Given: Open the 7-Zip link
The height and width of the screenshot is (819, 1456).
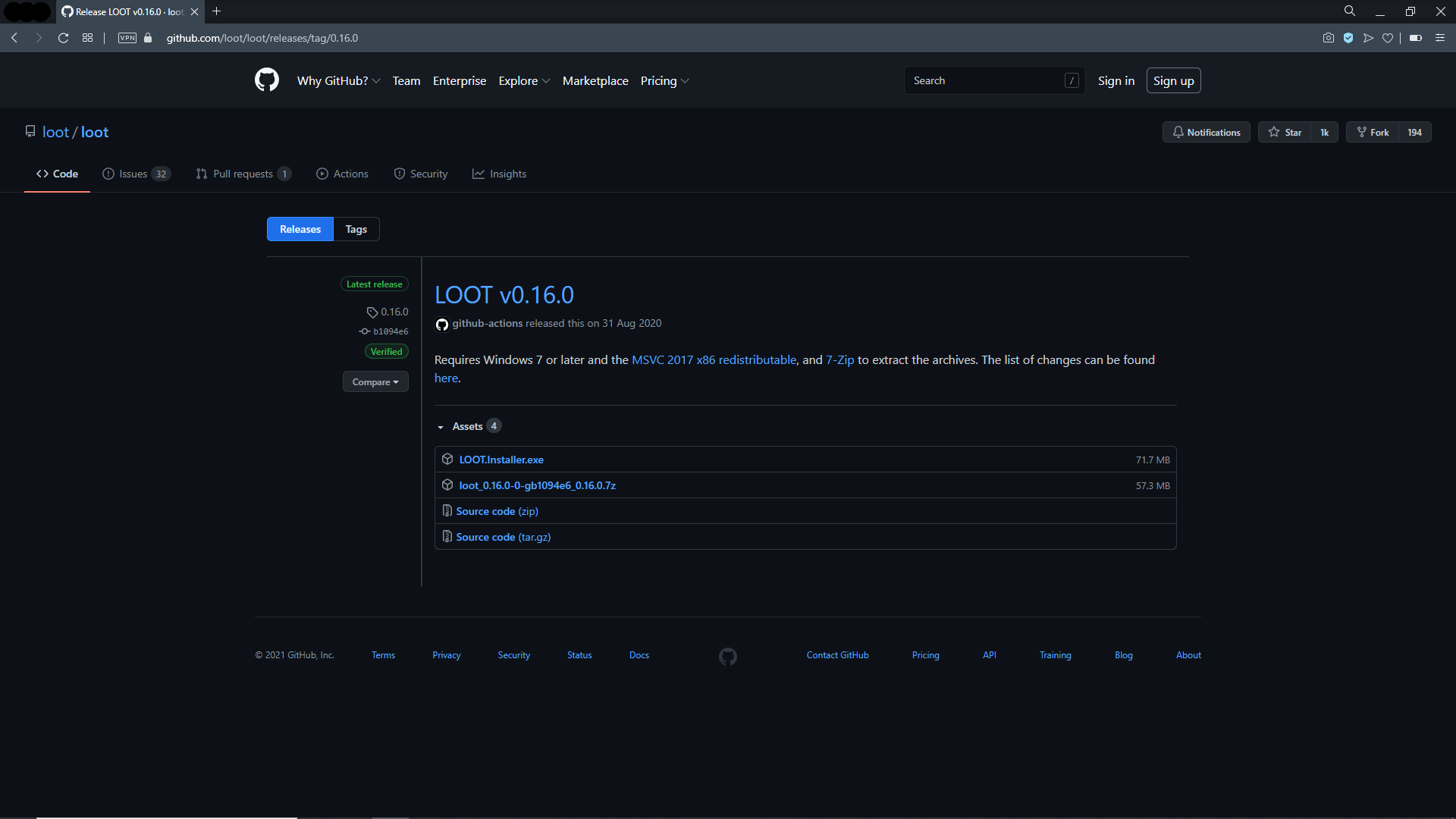Looking at the screenshot, I should 840,359.
